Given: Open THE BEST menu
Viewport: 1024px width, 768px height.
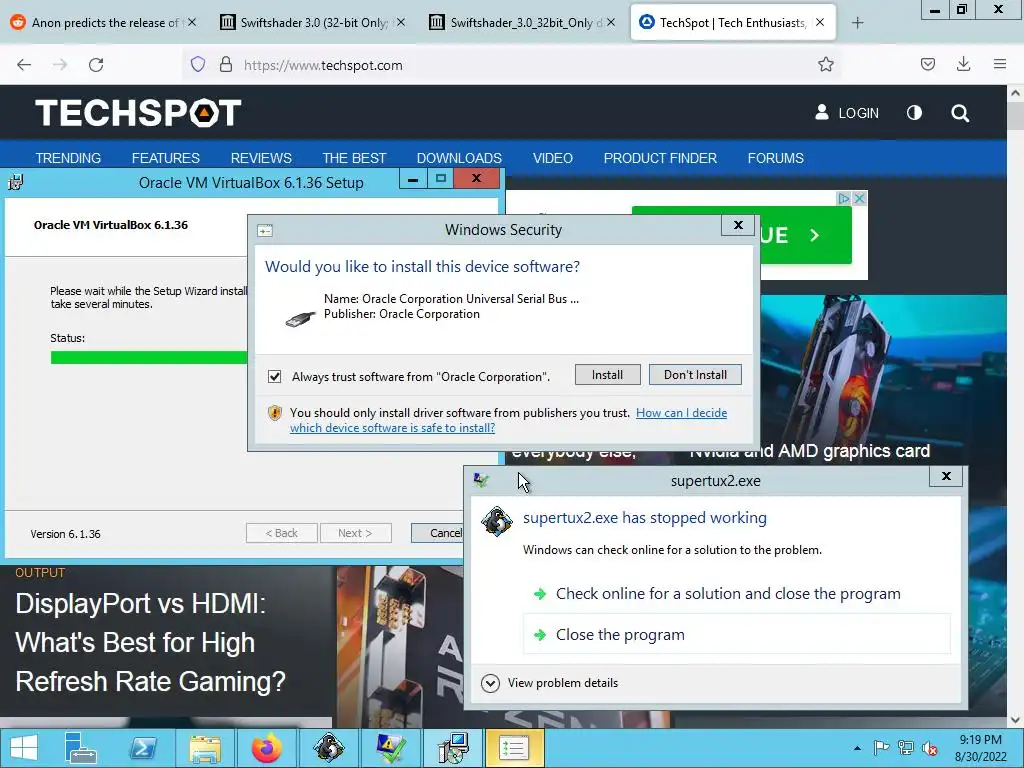Looking at the screenshot, I should (355, 158).
